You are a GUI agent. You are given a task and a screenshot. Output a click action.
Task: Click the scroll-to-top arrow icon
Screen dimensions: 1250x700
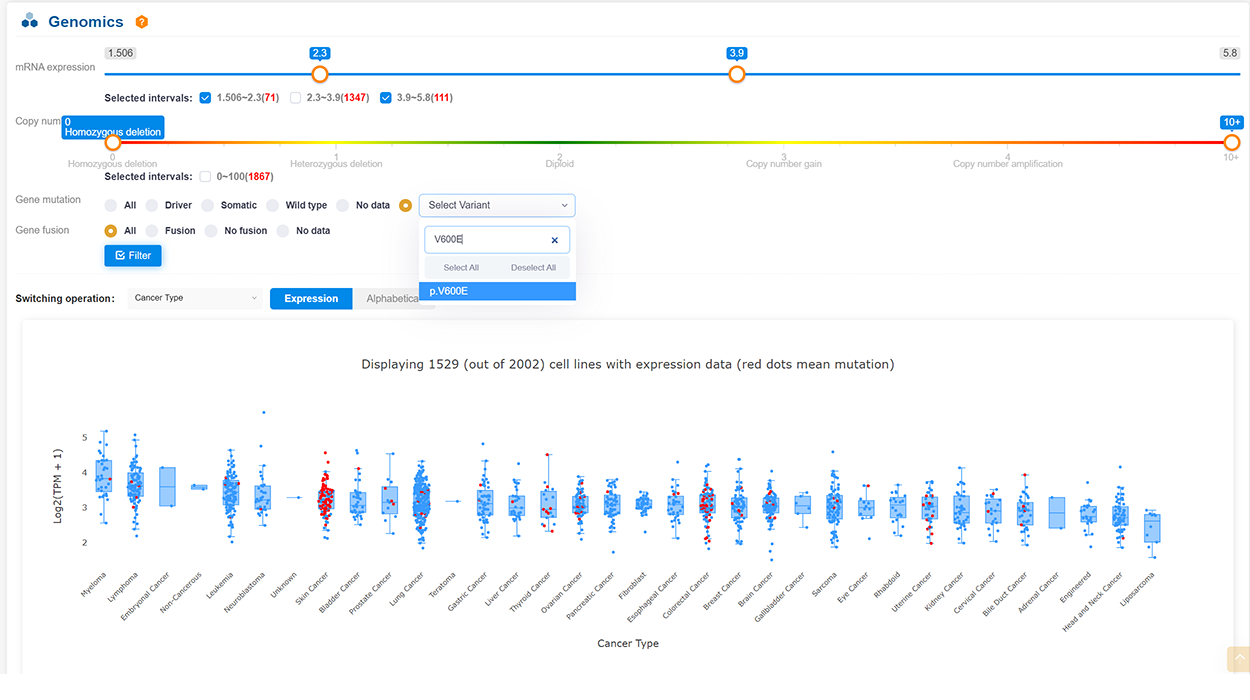click(x=1237, y=659)
